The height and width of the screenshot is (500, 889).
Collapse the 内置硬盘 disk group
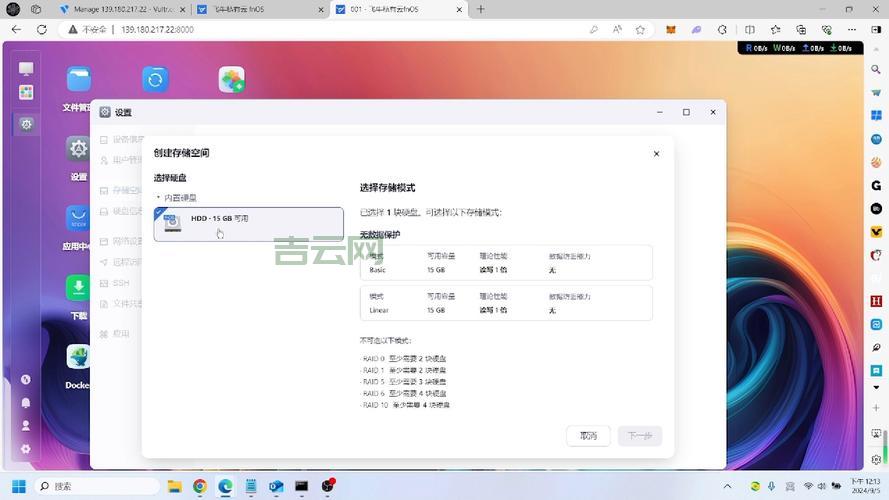point(159,197)
